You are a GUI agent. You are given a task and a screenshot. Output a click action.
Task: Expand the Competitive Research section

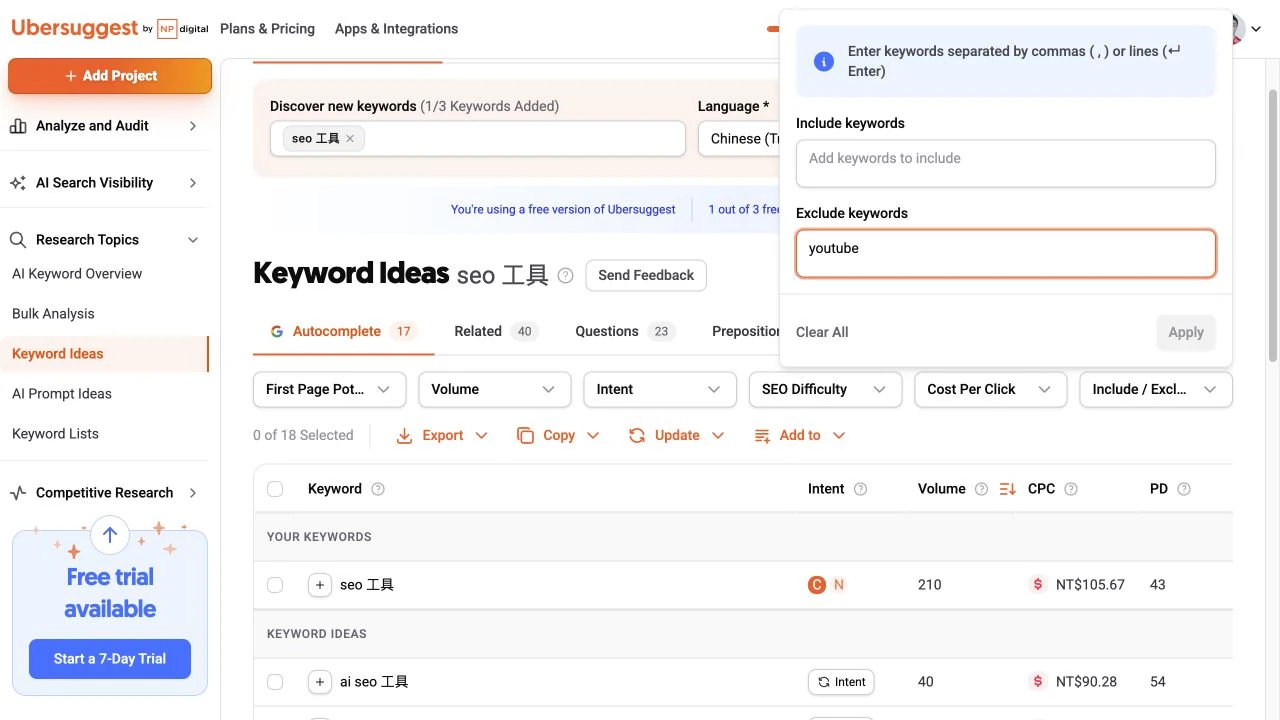coord(193,493)
